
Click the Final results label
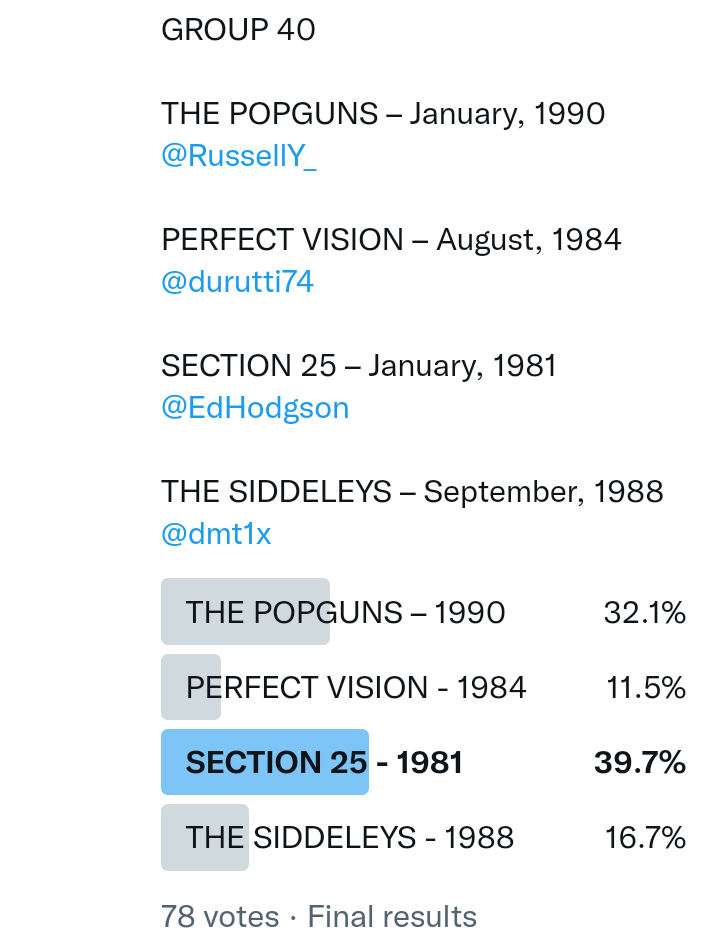[392, 916]
